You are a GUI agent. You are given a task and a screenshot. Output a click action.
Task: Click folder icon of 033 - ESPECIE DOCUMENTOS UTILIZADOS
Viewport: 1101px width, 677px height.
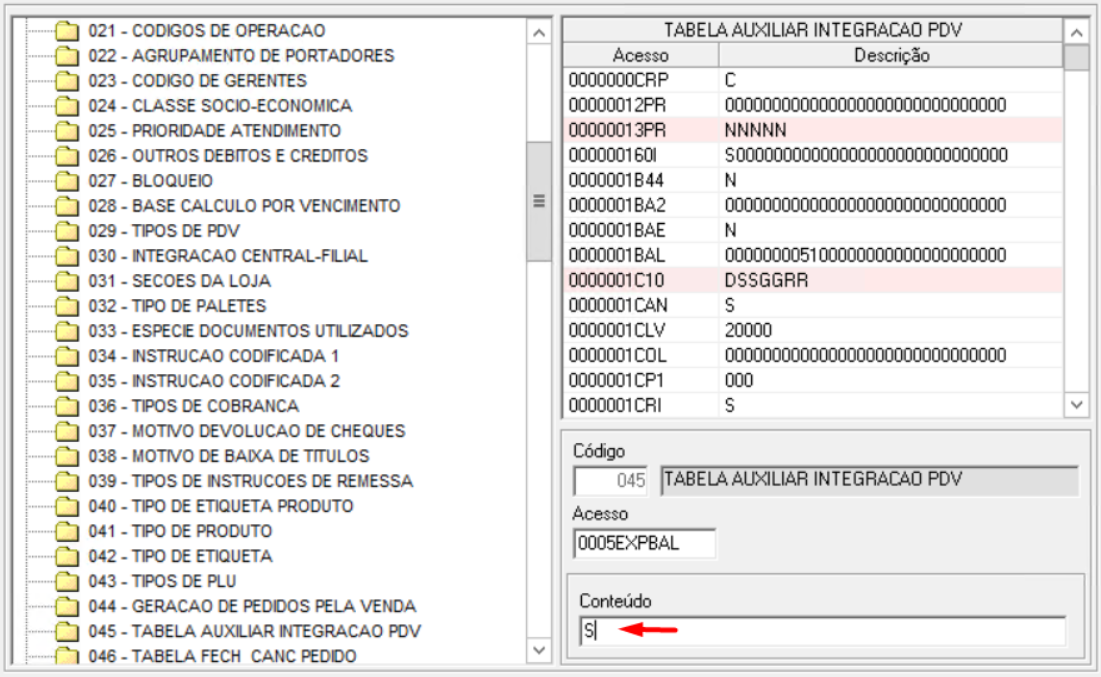point(67,331)
